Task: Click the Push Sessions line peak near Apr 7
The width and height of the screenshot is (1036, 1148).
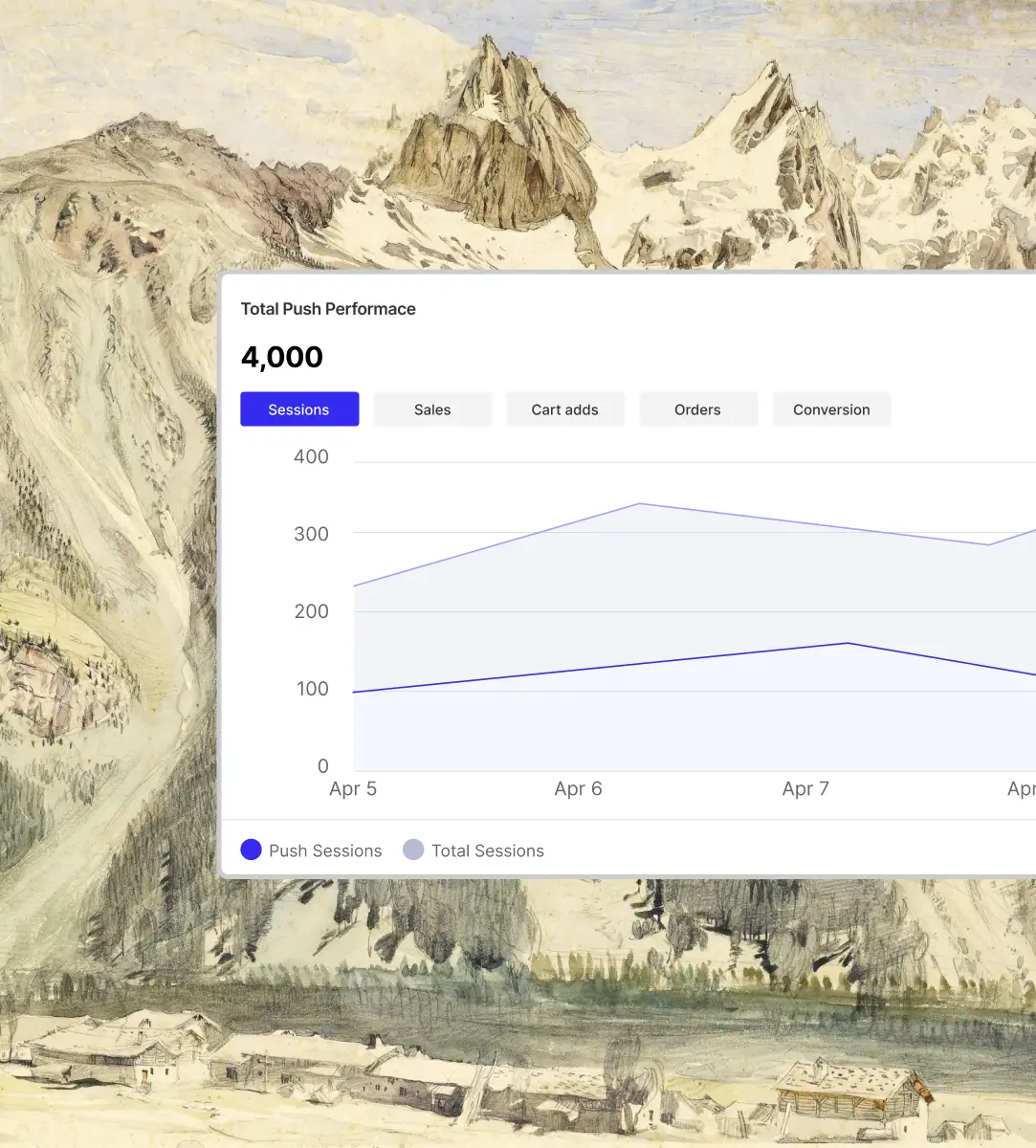Action: pyautogui.click(x=848, y=643)
